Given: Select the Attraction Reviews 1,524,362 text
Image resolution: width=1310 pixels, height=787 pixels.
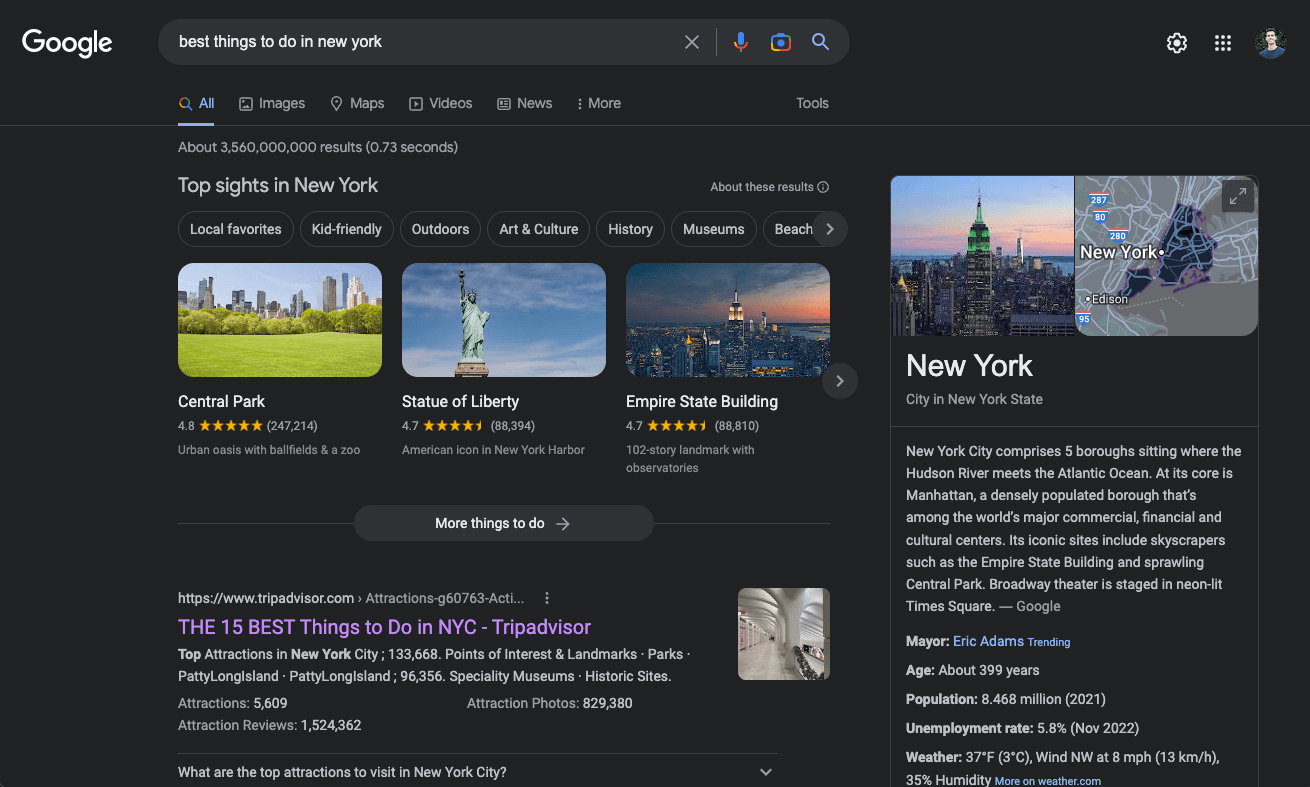Looking at the screenshot, I should coord(270,725).
